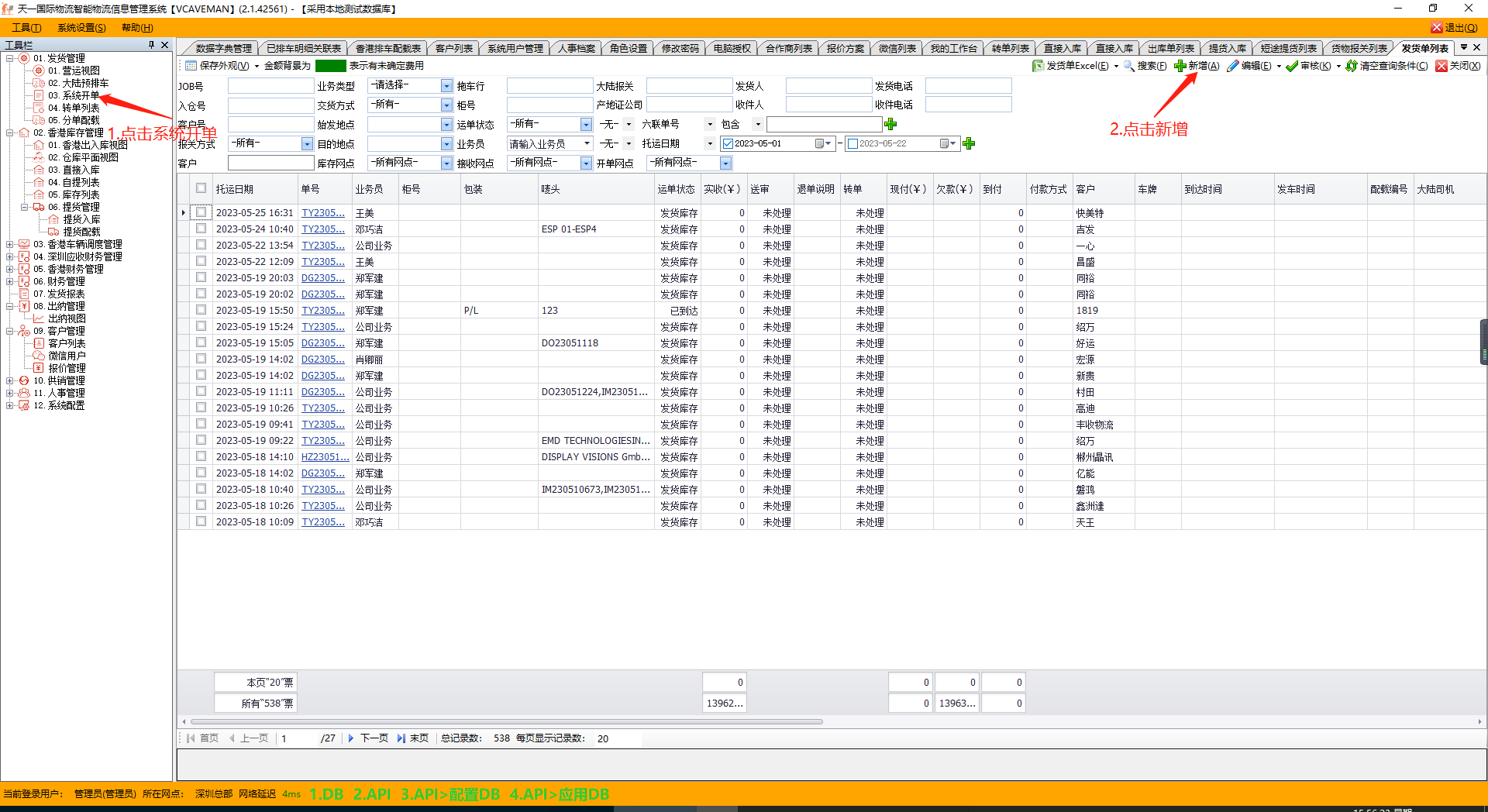1488x812 pixels.
Task: Switch to the 客户列表 tab
Action: (453, 48)
